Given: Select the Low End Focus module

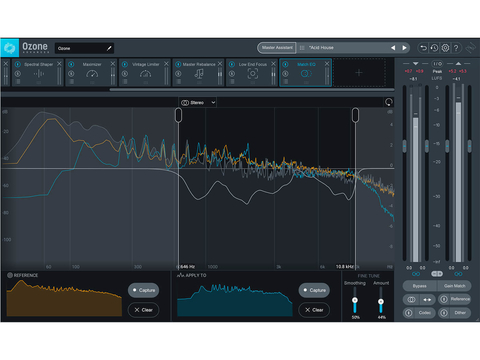Looking at the screenshot, I should 252,73.
